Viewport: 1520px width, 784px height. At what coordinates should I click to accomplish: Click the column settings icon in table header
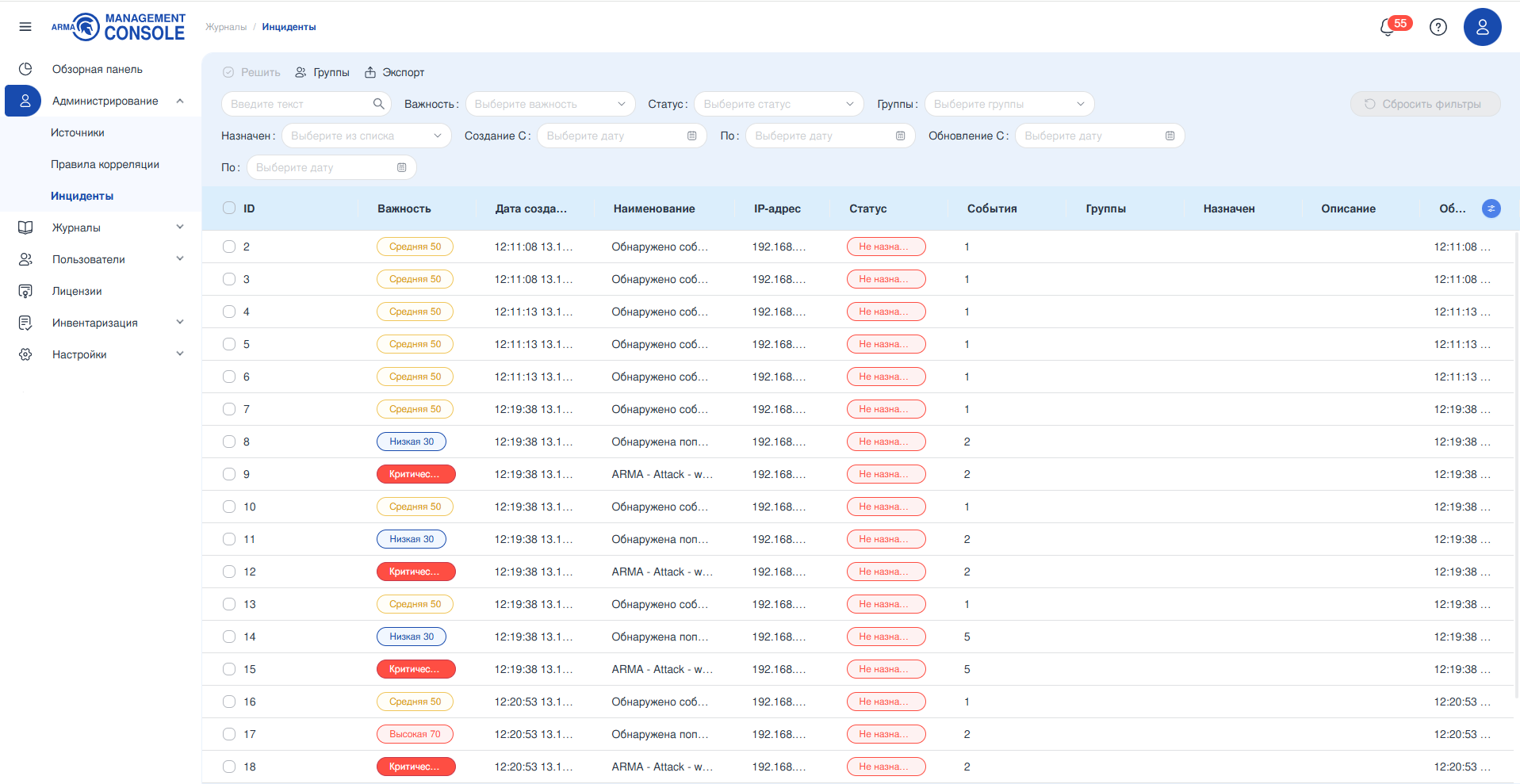[1491, 208]
